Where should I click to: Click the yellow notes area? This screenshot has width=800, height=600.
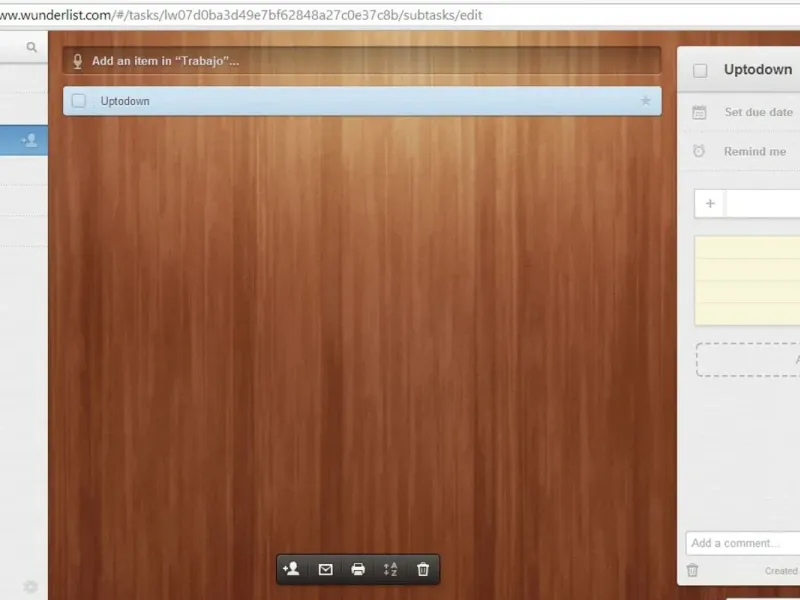pos(747,280)
